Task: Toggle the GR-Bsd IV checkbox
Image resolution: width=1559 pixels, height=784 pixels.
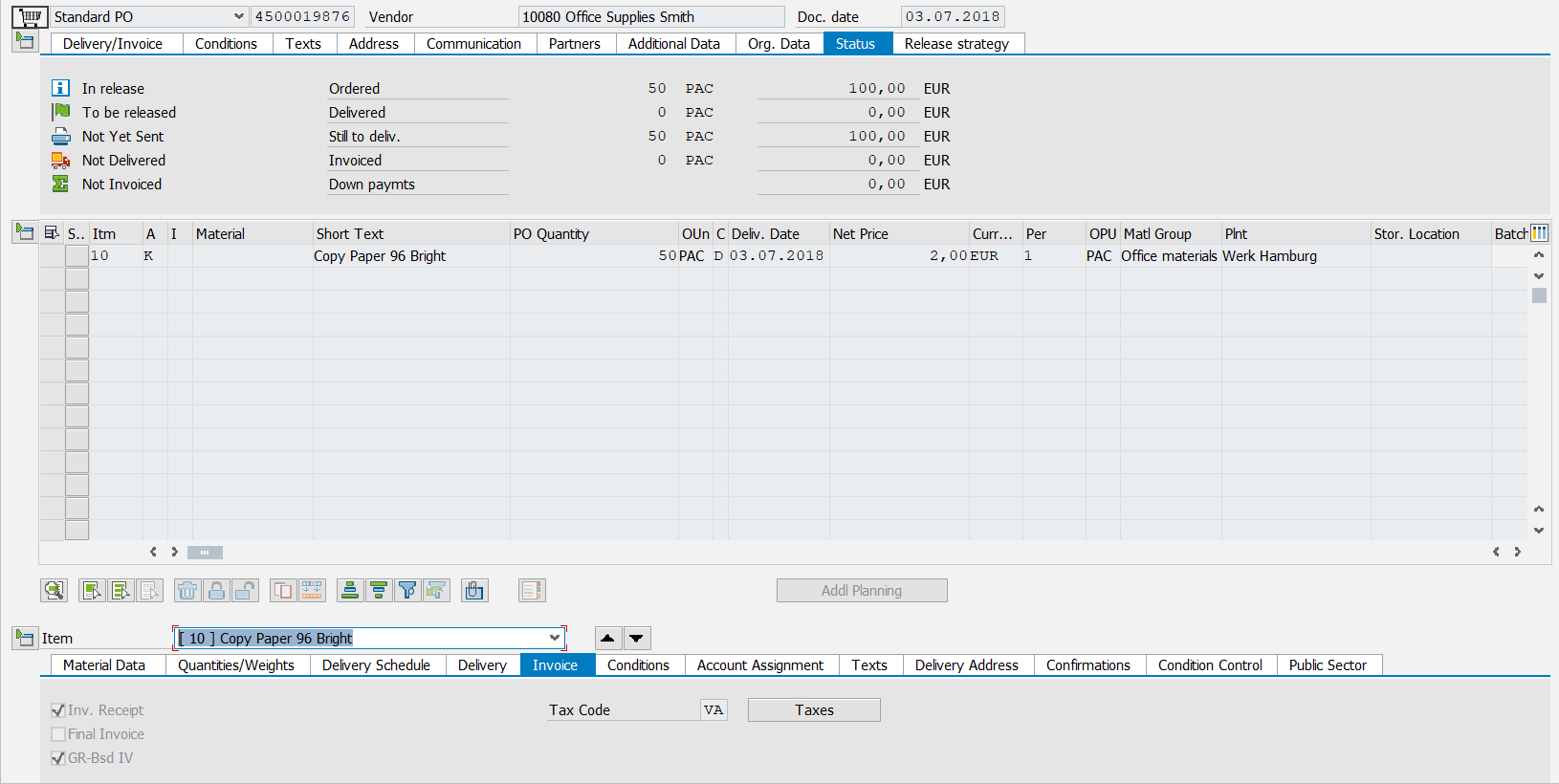Action: [x=58, y=758]
